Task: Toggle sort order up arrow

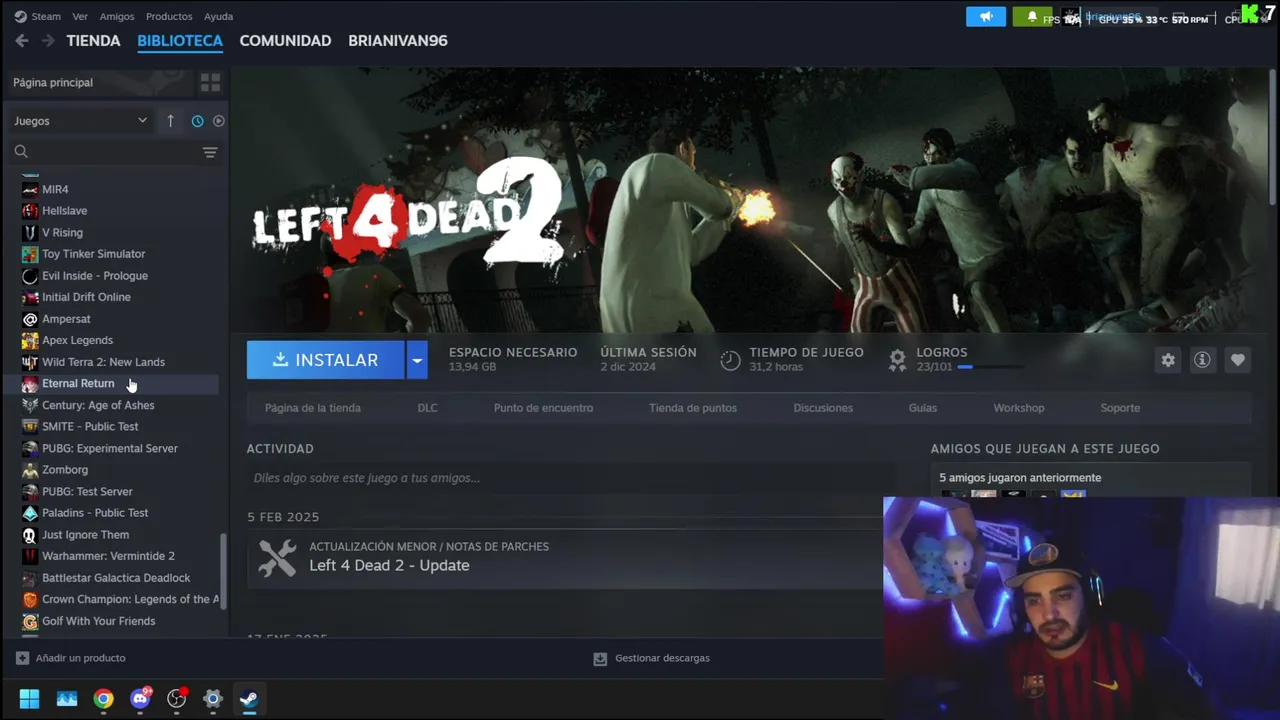Action: (x=170, y=121)
